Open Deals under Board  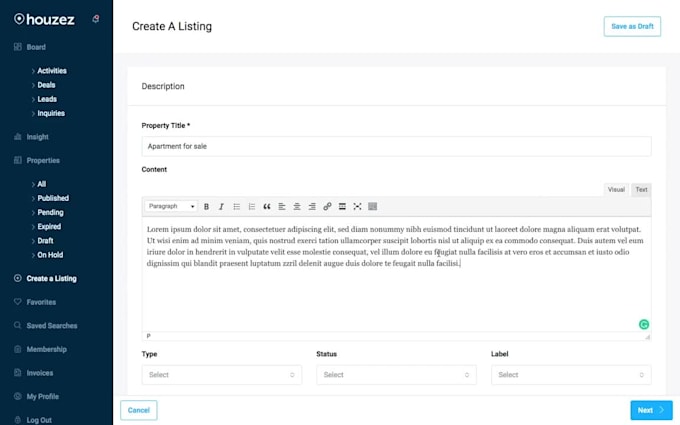pyautogui.click(x=46, y=85)
